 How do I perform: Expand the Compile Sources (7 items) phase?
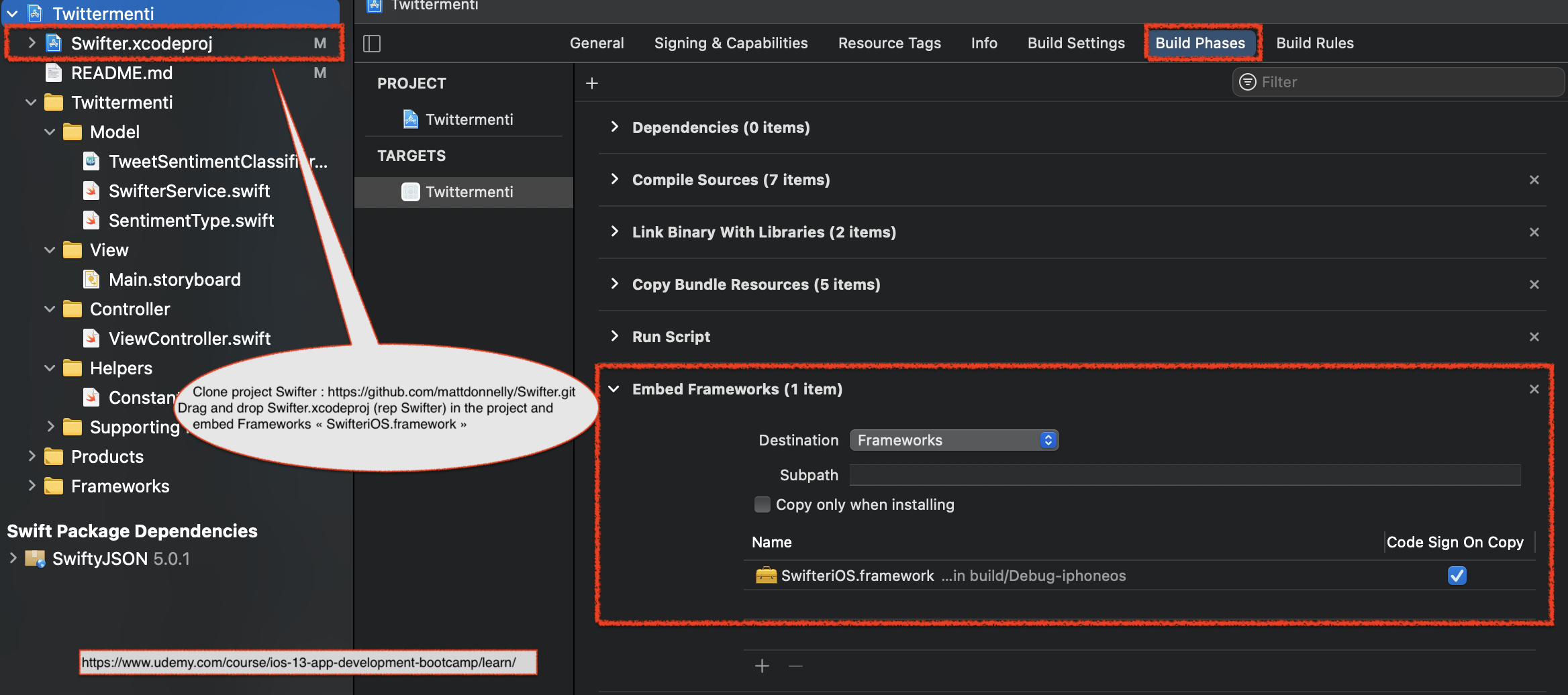click(x=614, y=179)
